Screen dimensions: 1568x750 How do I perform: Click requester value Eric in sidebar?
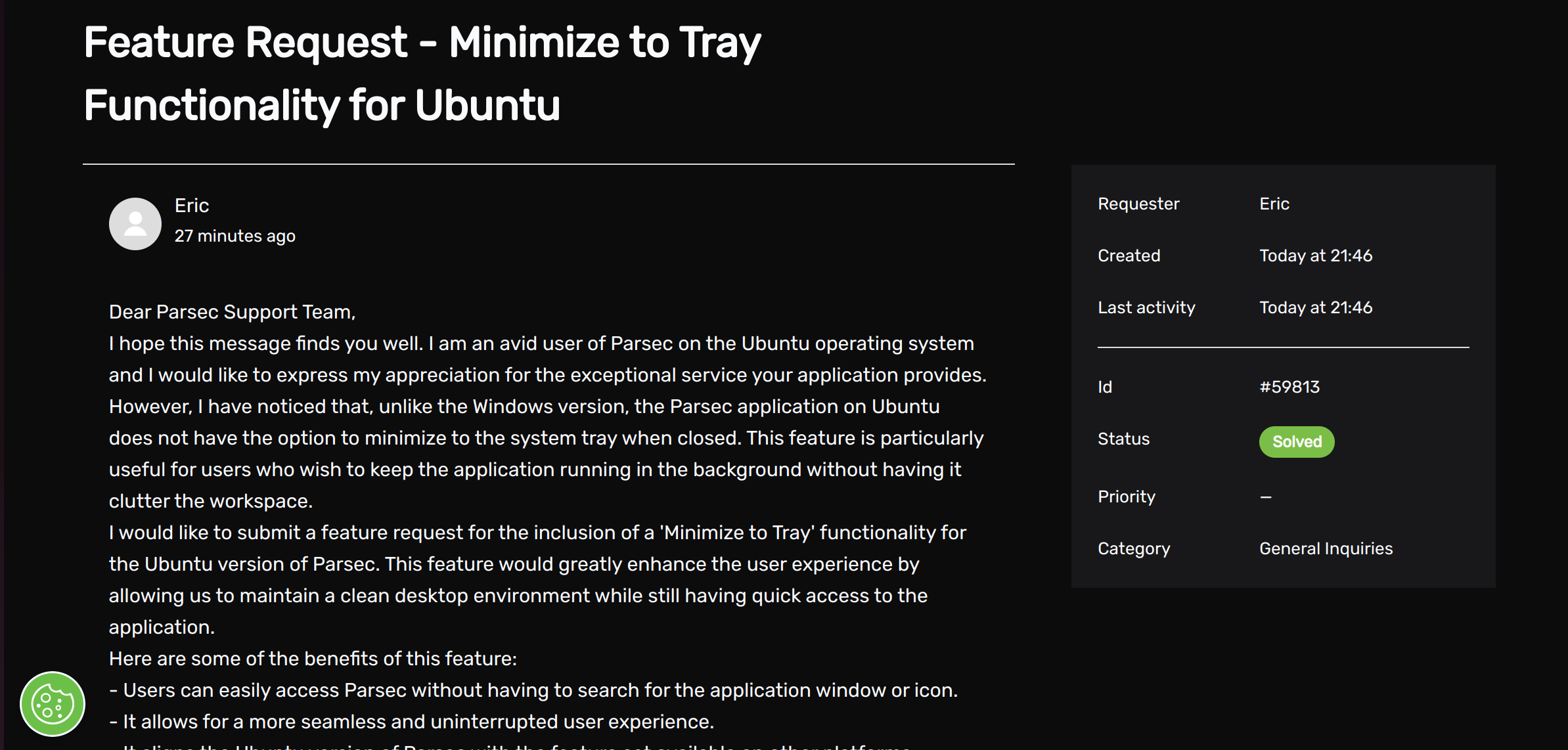(x=1274, y=204)
